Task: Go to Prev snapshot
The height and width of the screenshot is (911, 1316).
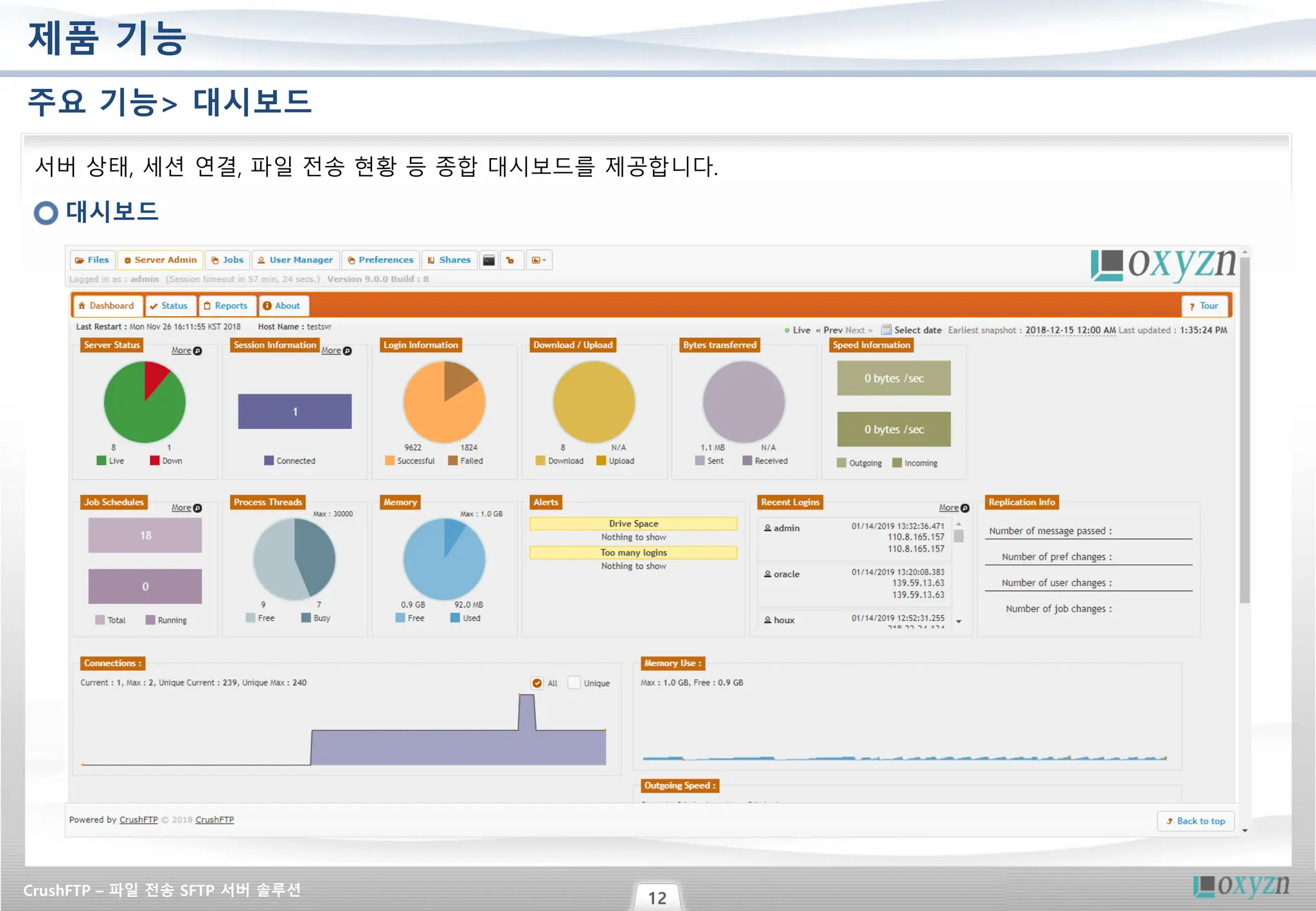Action: coord(829,330)
